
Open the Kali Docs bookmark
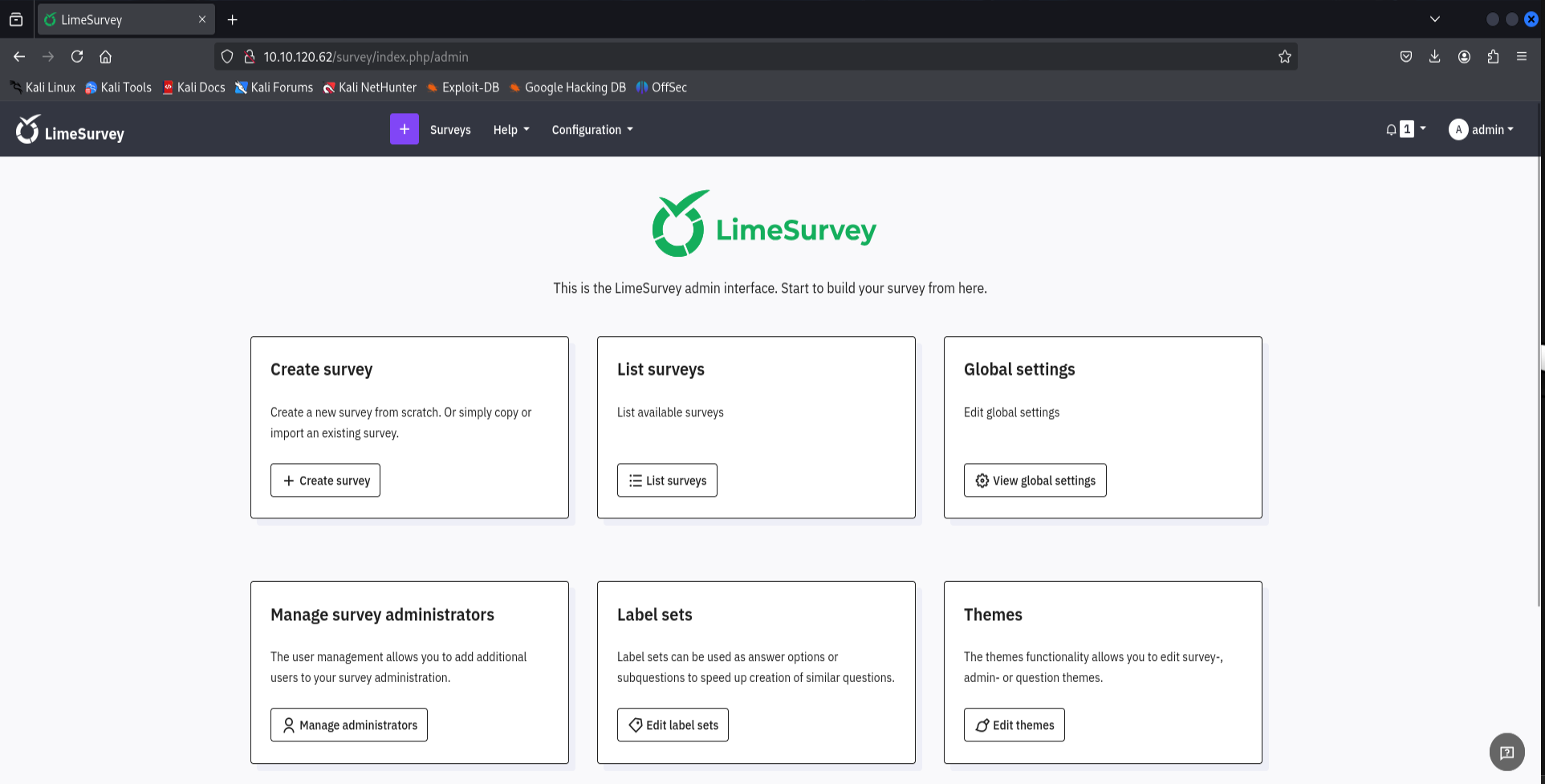tap(193, 87)
